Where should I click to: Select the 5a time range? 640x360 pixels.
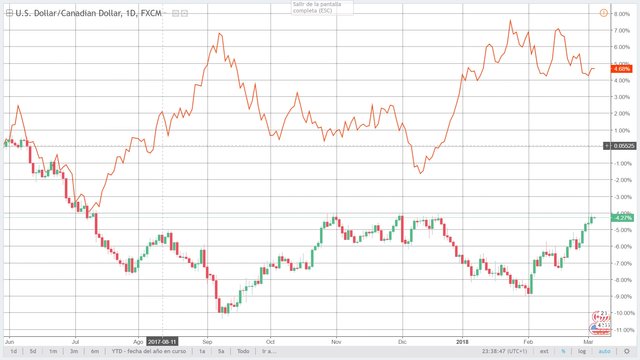pos(221,351)
